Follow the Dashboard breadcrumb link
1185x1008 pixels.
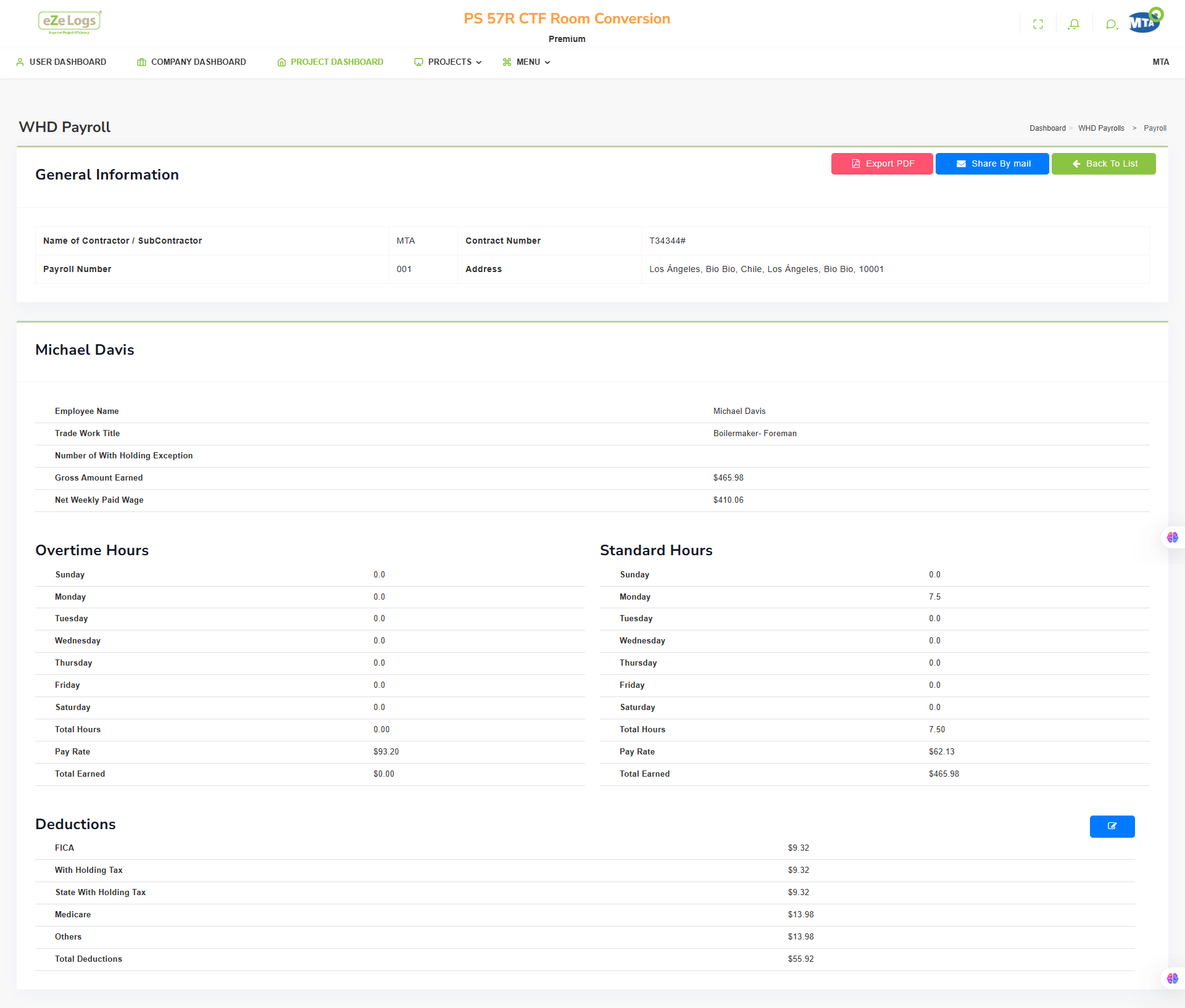1047,128
